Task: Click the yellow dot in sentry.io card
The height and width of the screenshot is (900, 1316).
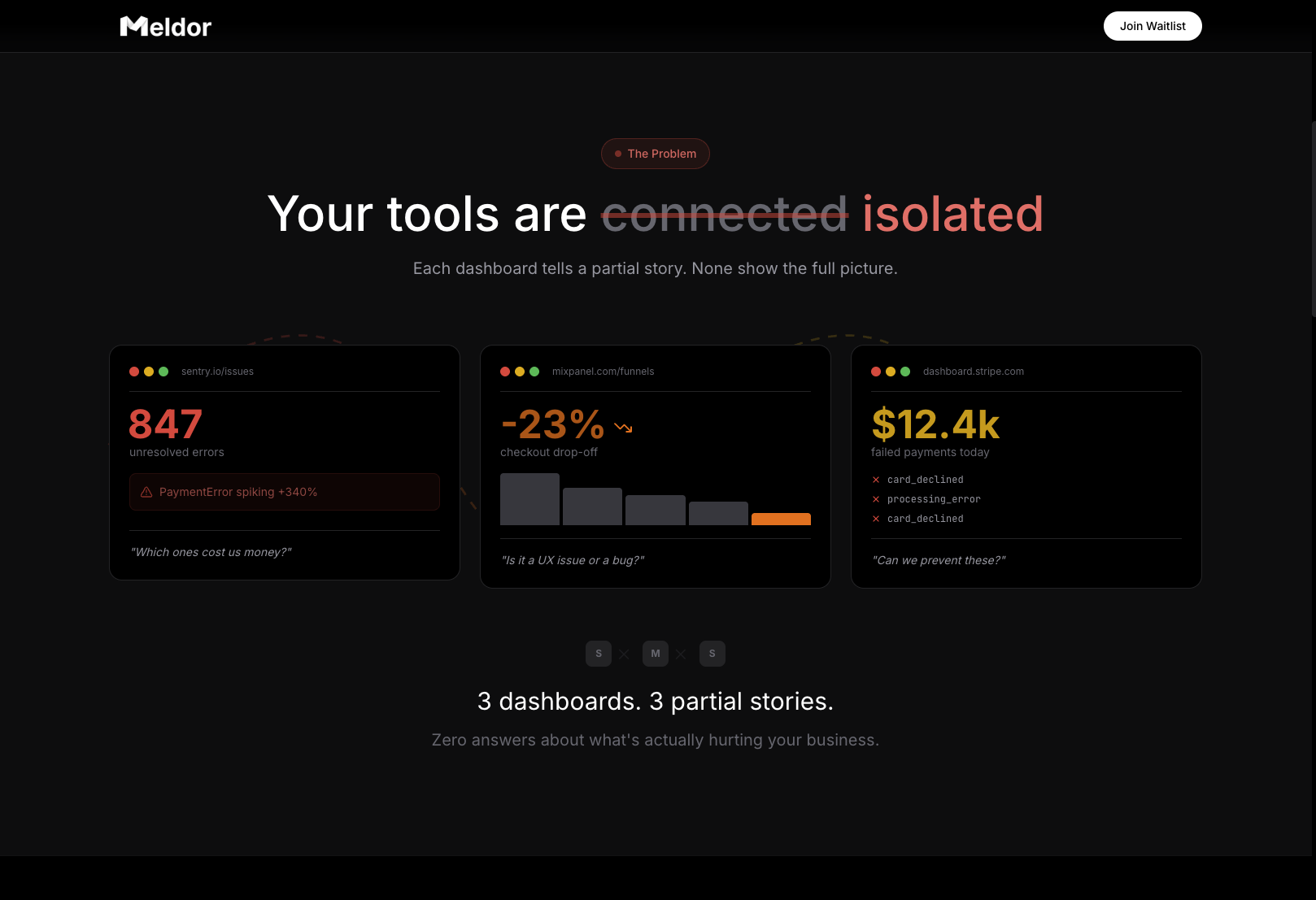Action: tap(149, 372)
